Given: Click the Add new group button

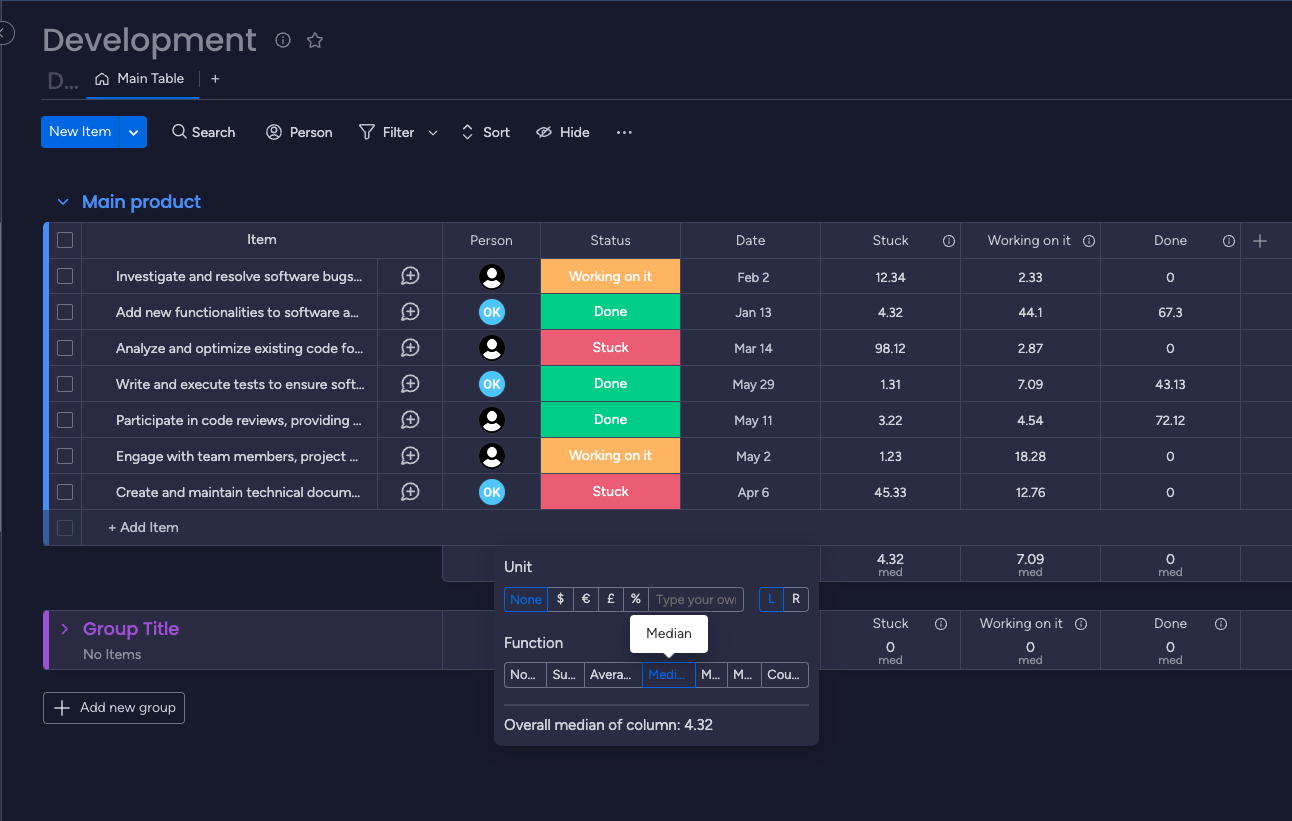Looking at the screenshot, I should 114,708.
